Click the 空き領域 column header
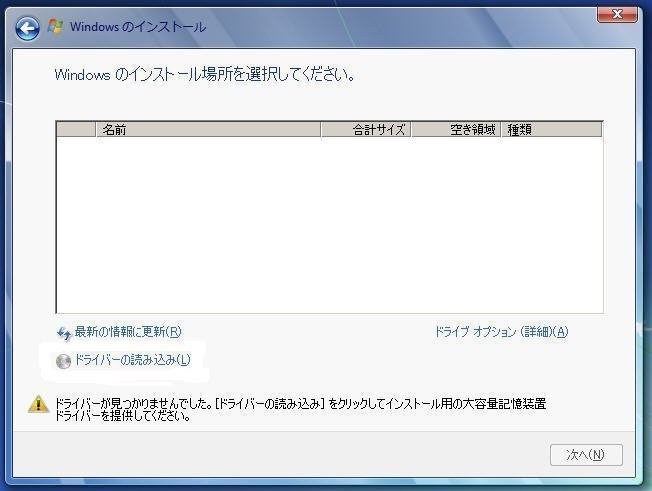The image size is (652, 491). click(x=456, y=130)
